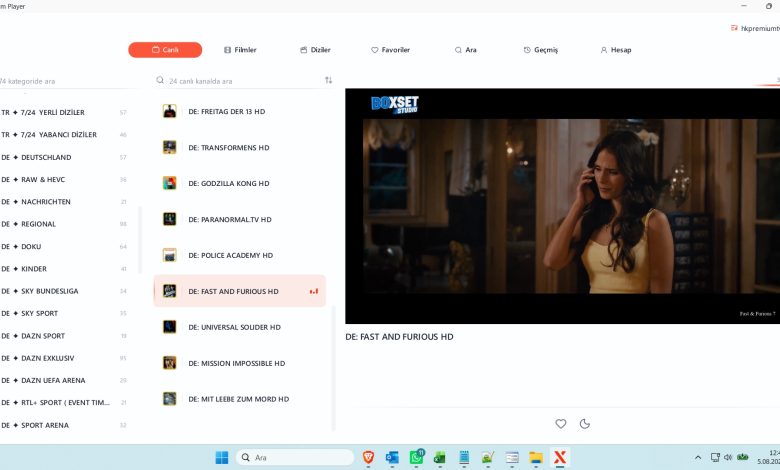
Task: Open the Hesap account tab
Action: tap(616, 50)
